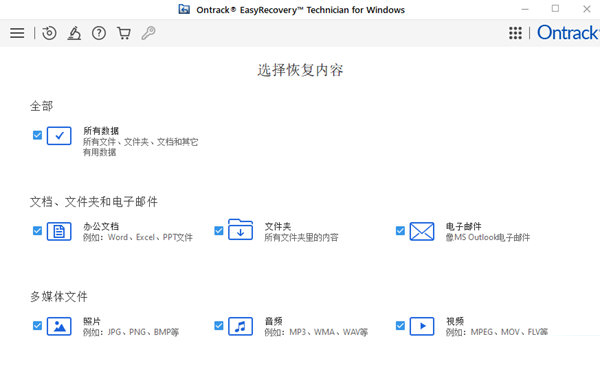This screenshot has height=381, width=600.
Task: Click the 所有文件夹里的内容 description
Action: (x=301, y=237)
